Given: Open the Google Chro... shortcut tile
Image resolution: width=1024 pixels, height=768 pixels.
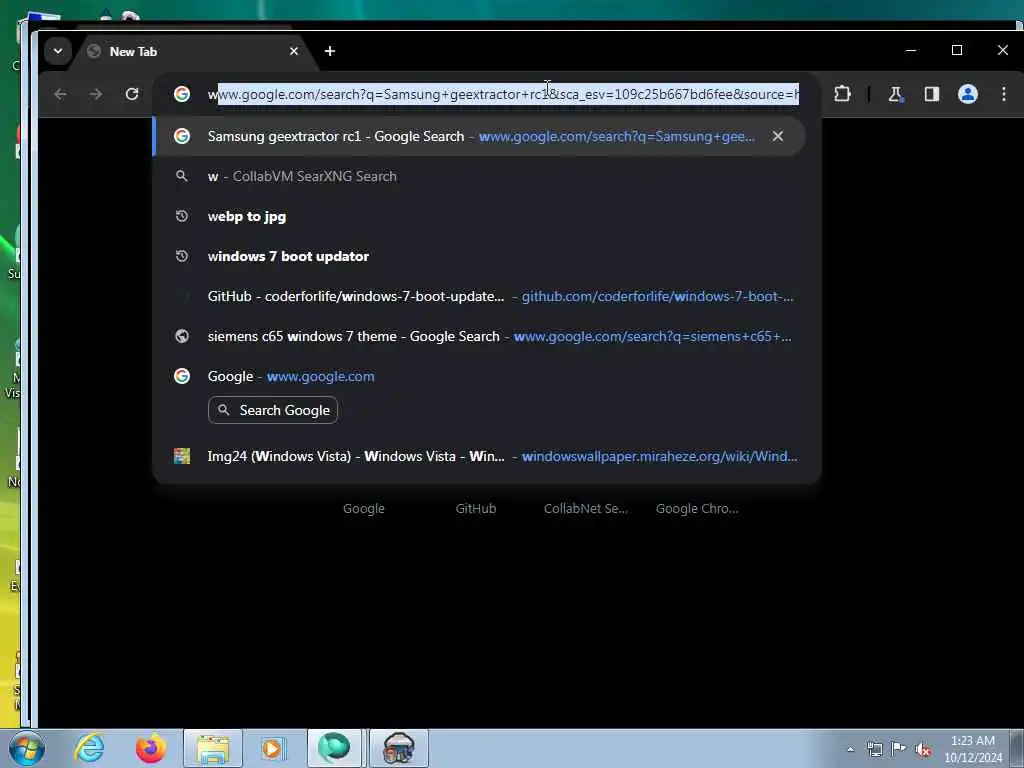Looking at the screenshot, I should click(x=697, y=509).
